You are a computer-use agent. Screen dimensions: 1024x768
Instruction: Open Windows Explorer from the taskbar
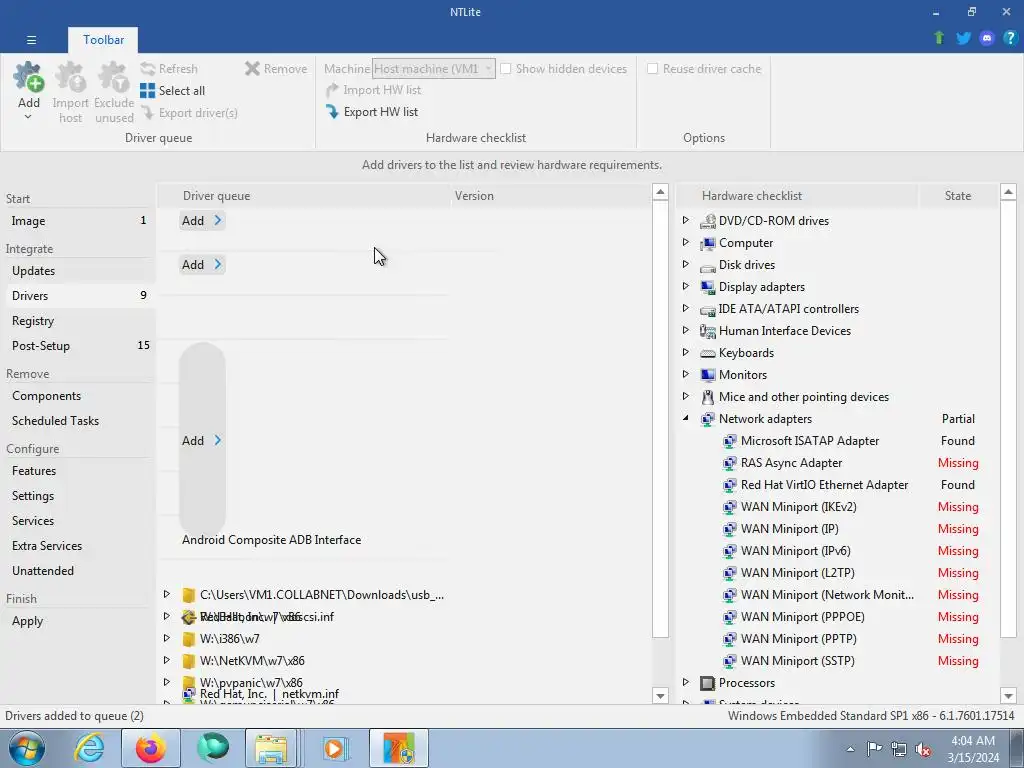271,748
